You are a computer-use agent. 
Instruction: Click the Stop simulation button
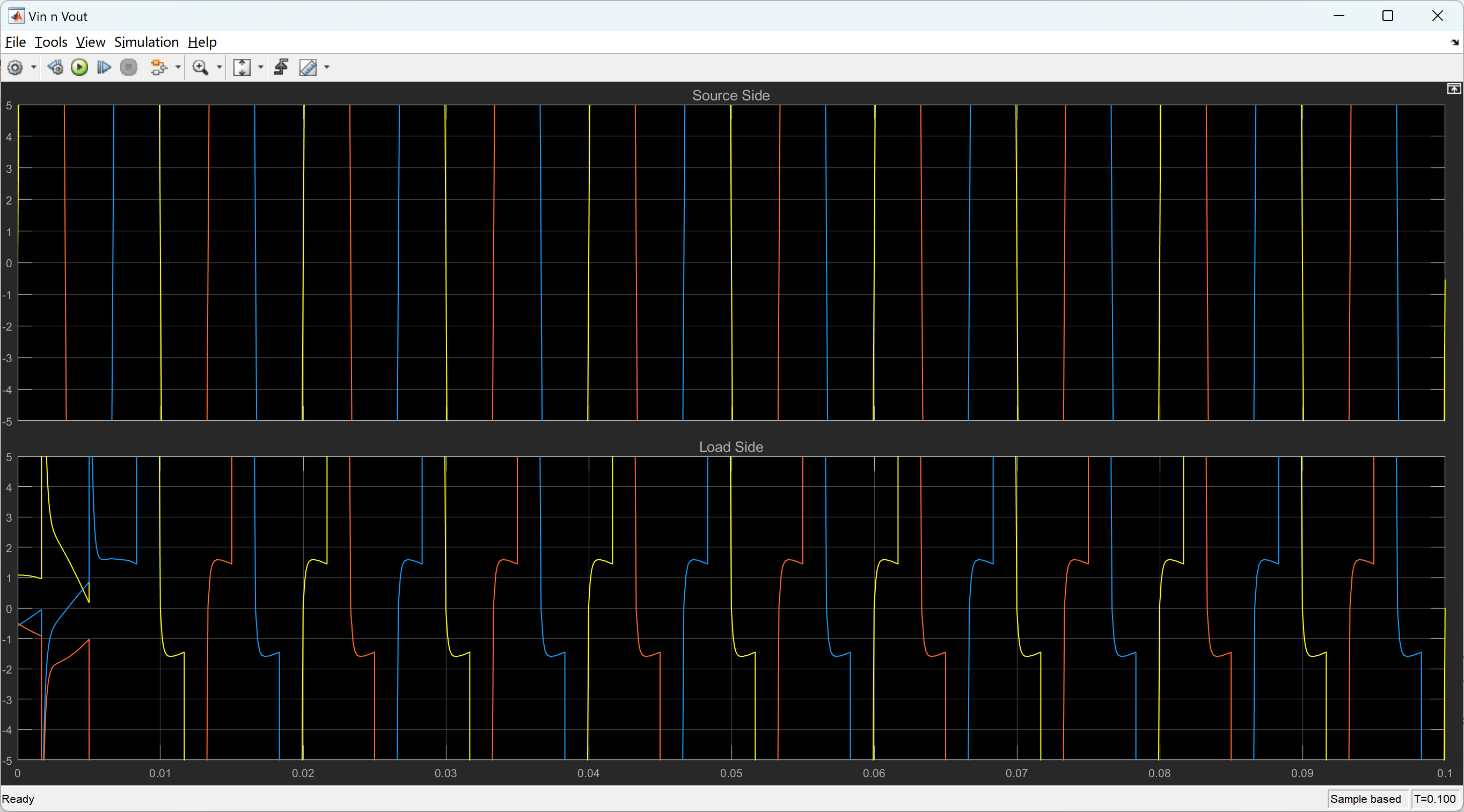point(129,68)
